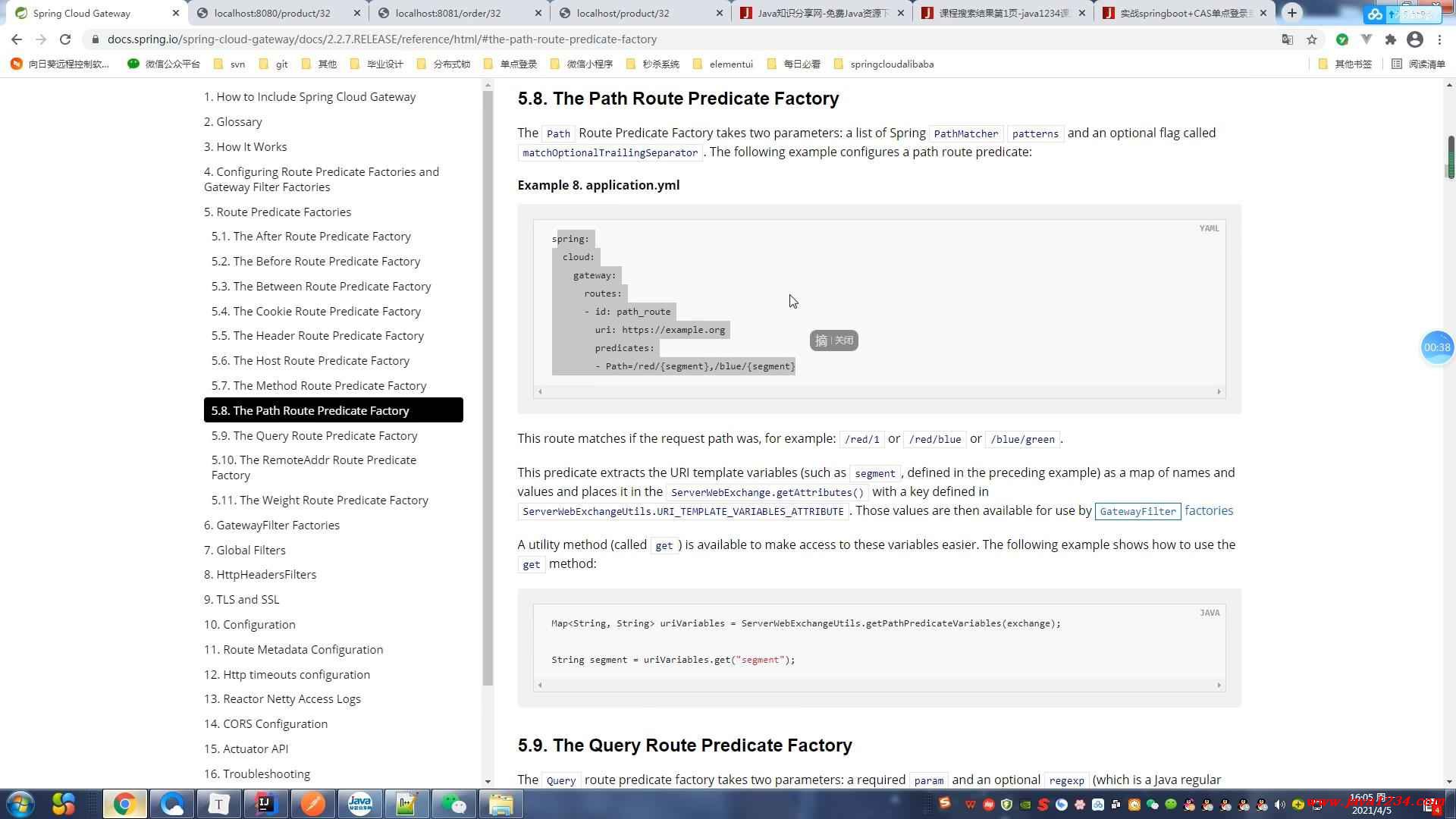Open 14. CORS Configuration section
Screen dimensions: 1456x819
[x=265, y=723]
